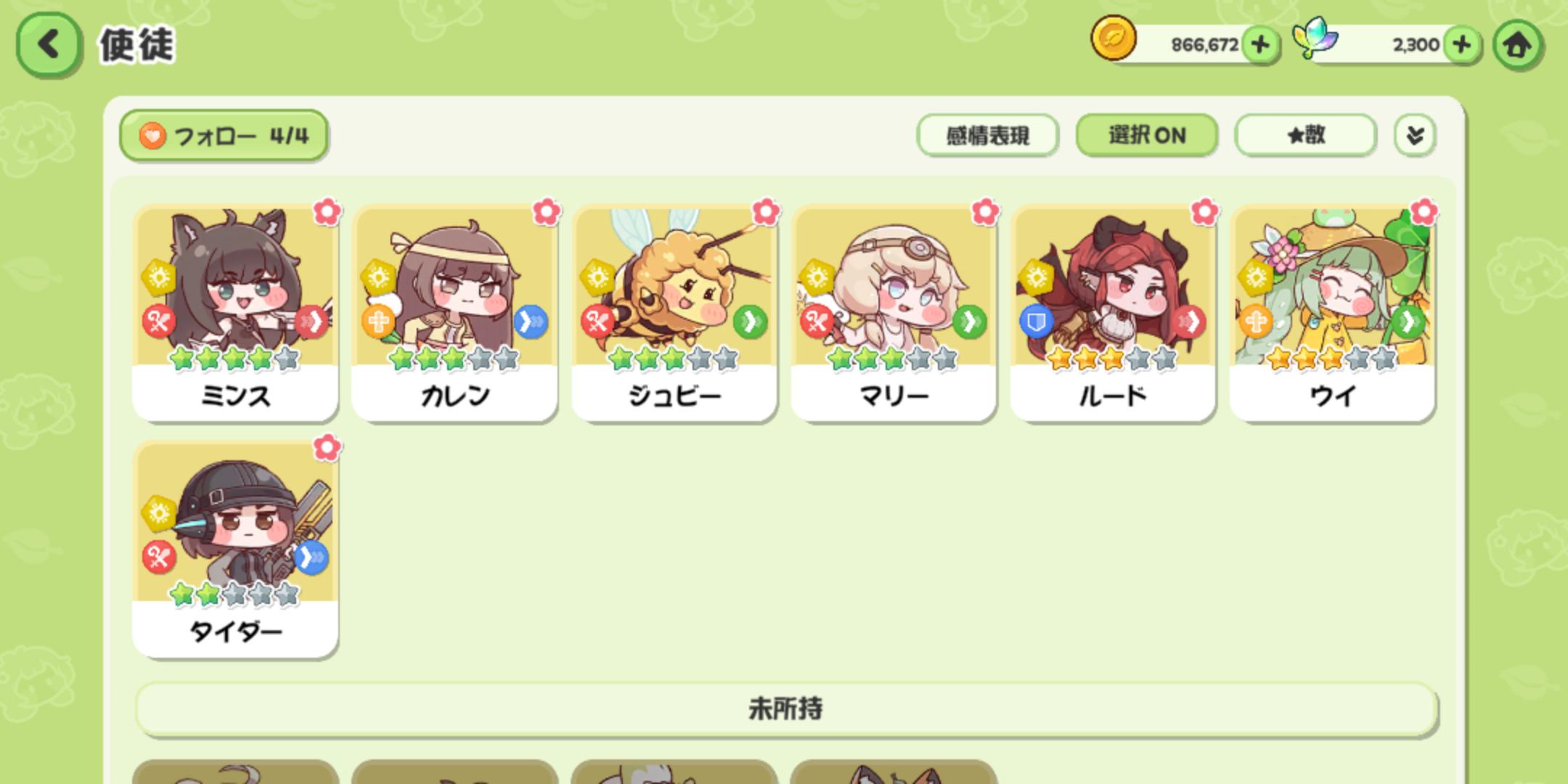Click the shield role icon on ルード

click(1036, 322)
